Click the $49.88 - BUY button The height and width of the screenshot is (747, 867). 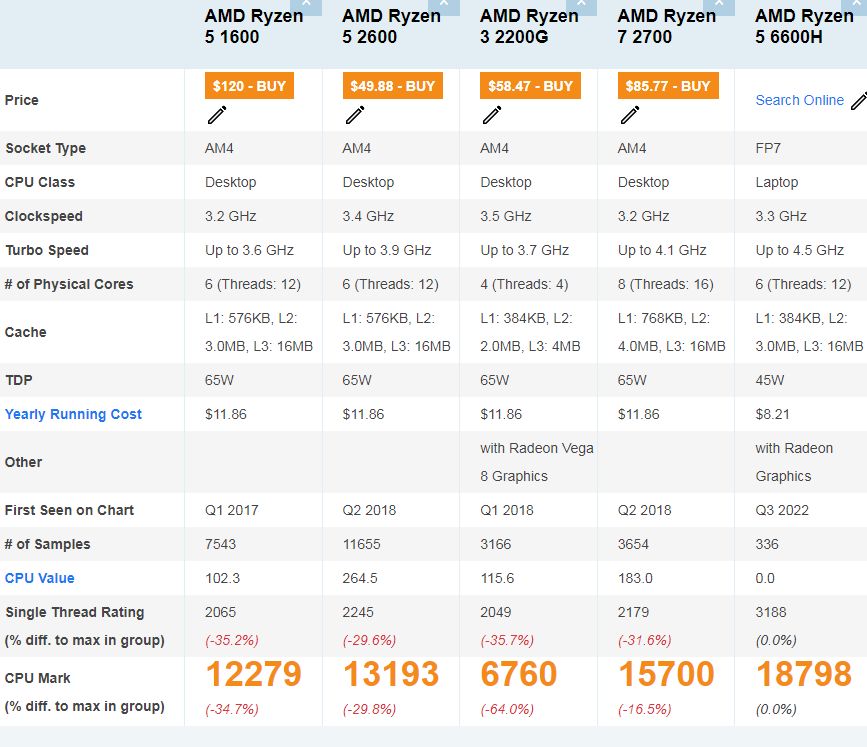point(393,86)
